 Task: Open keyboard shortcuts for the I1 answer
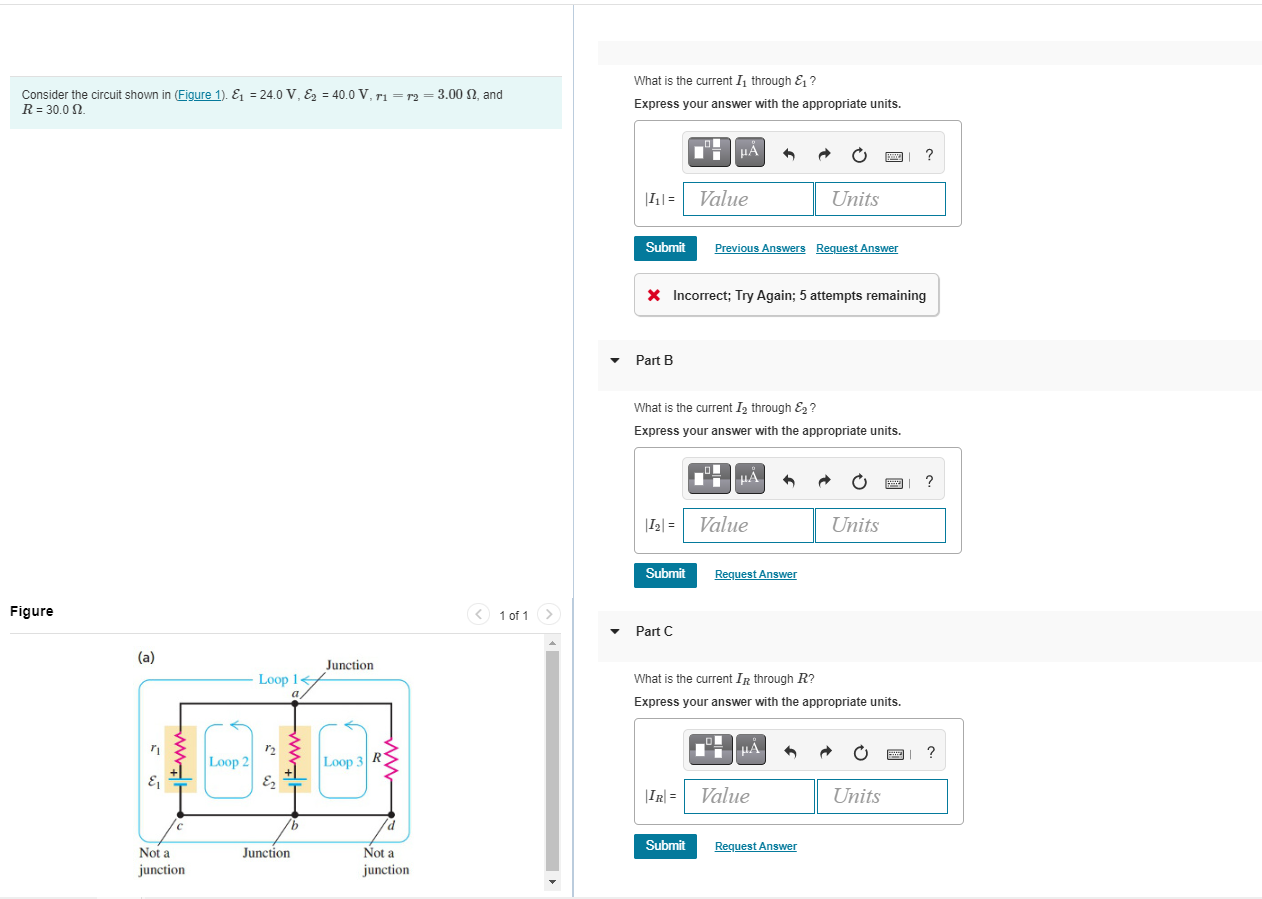895,155
